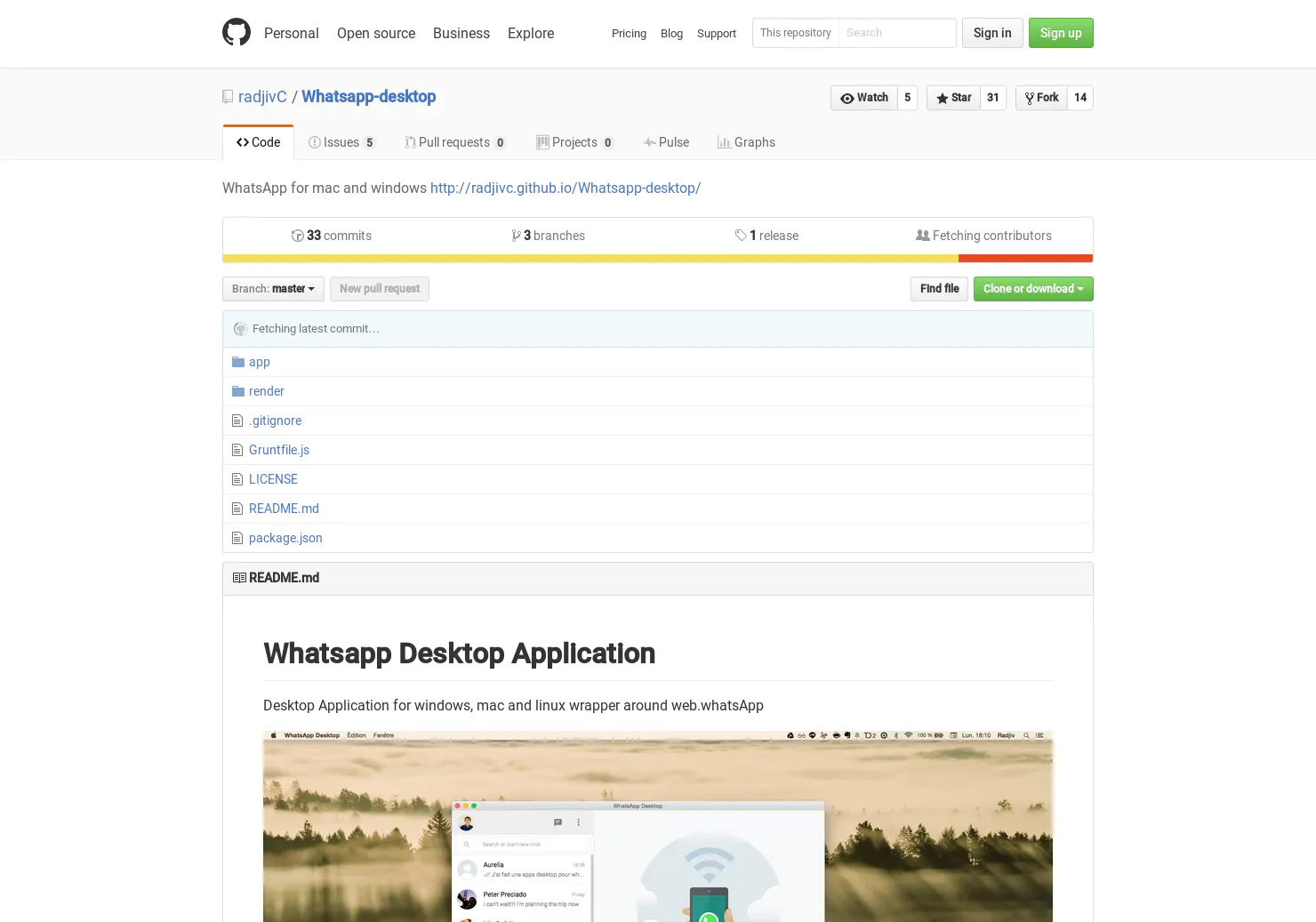View the 3 branches list
1316x922 pixels.
(x=549, y=236)
